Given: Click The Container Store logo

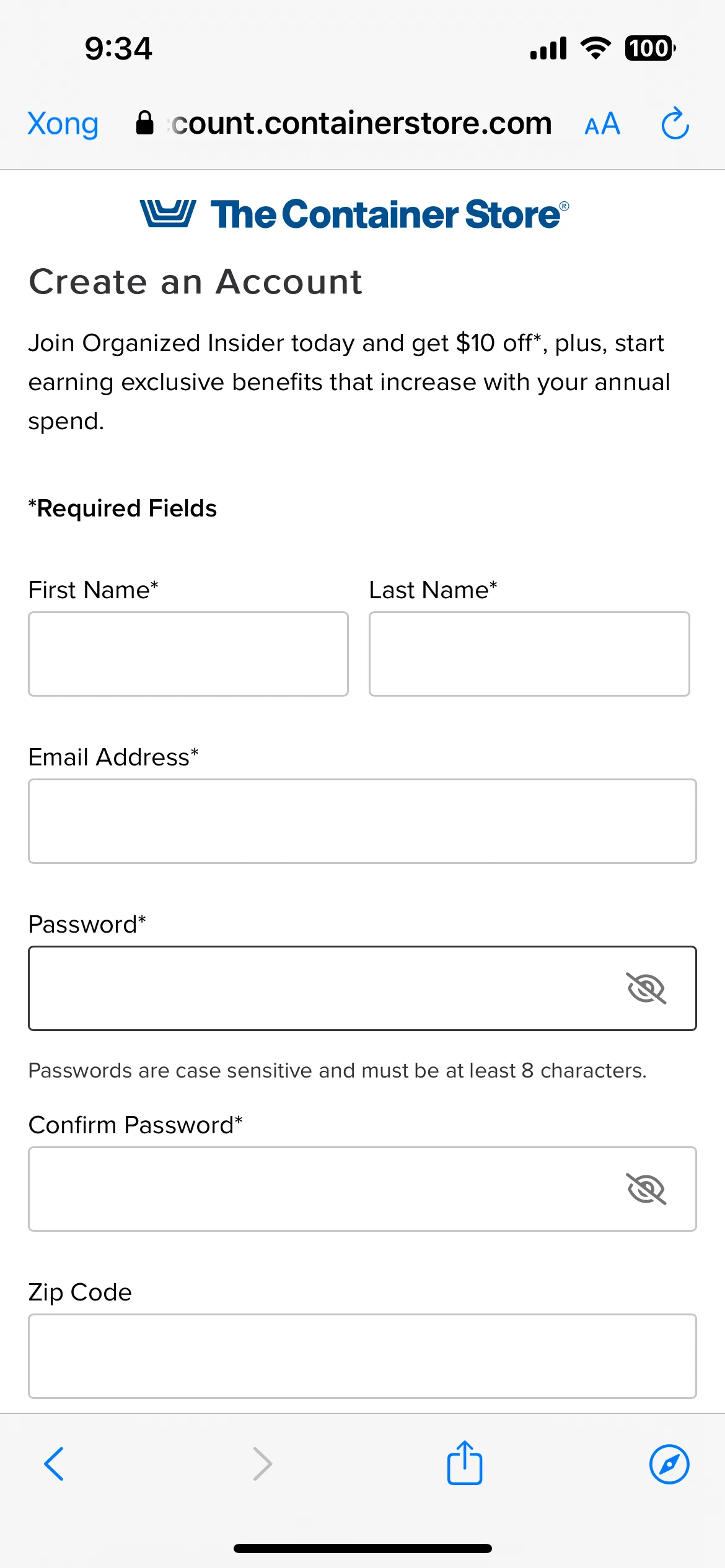Looking at the screenshot, I should 354,214.
